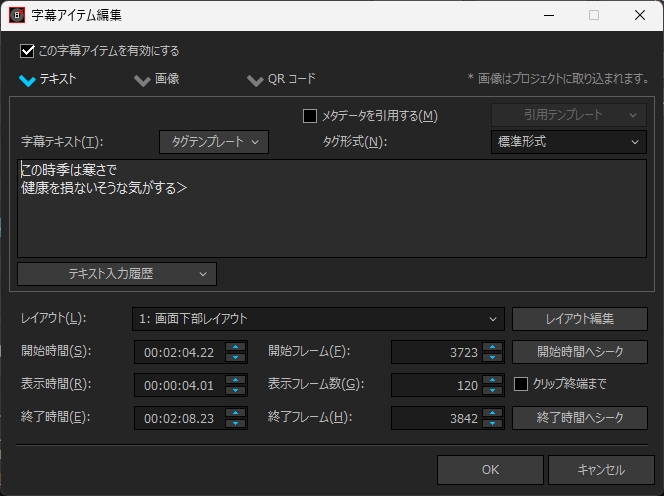Click the レイアウト編集 button

tap(580, 319)
